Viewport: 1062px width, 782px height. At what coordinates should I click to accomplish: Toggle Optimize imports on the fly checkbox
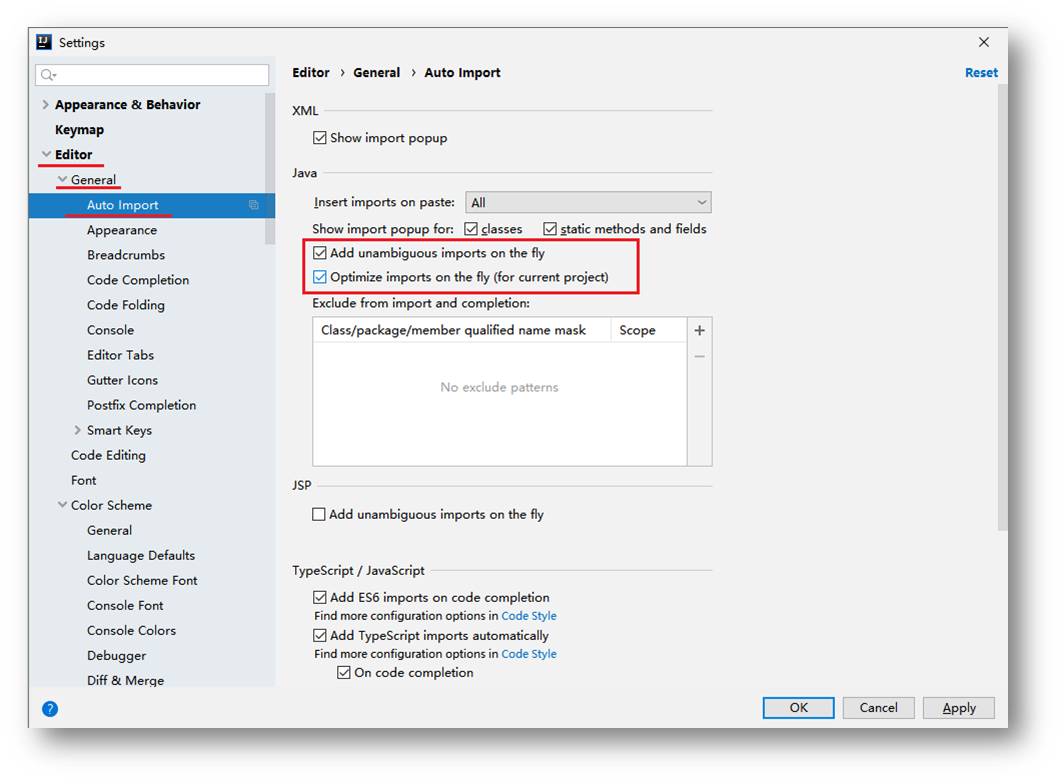pyautogui.click(x=320, y=277)
